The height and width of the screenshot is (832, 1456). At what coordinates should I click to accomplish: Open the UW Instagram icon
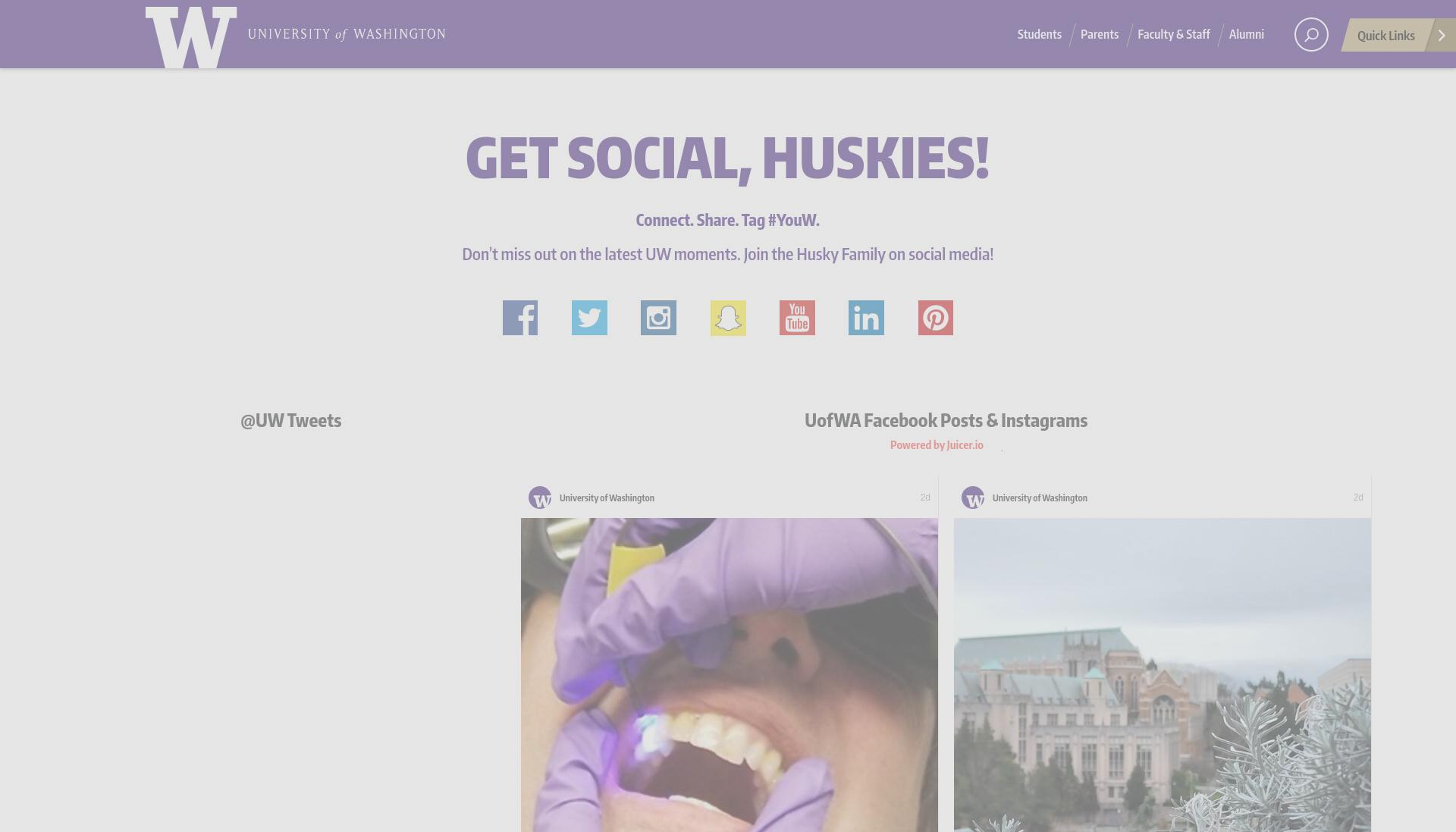[658, 318]
